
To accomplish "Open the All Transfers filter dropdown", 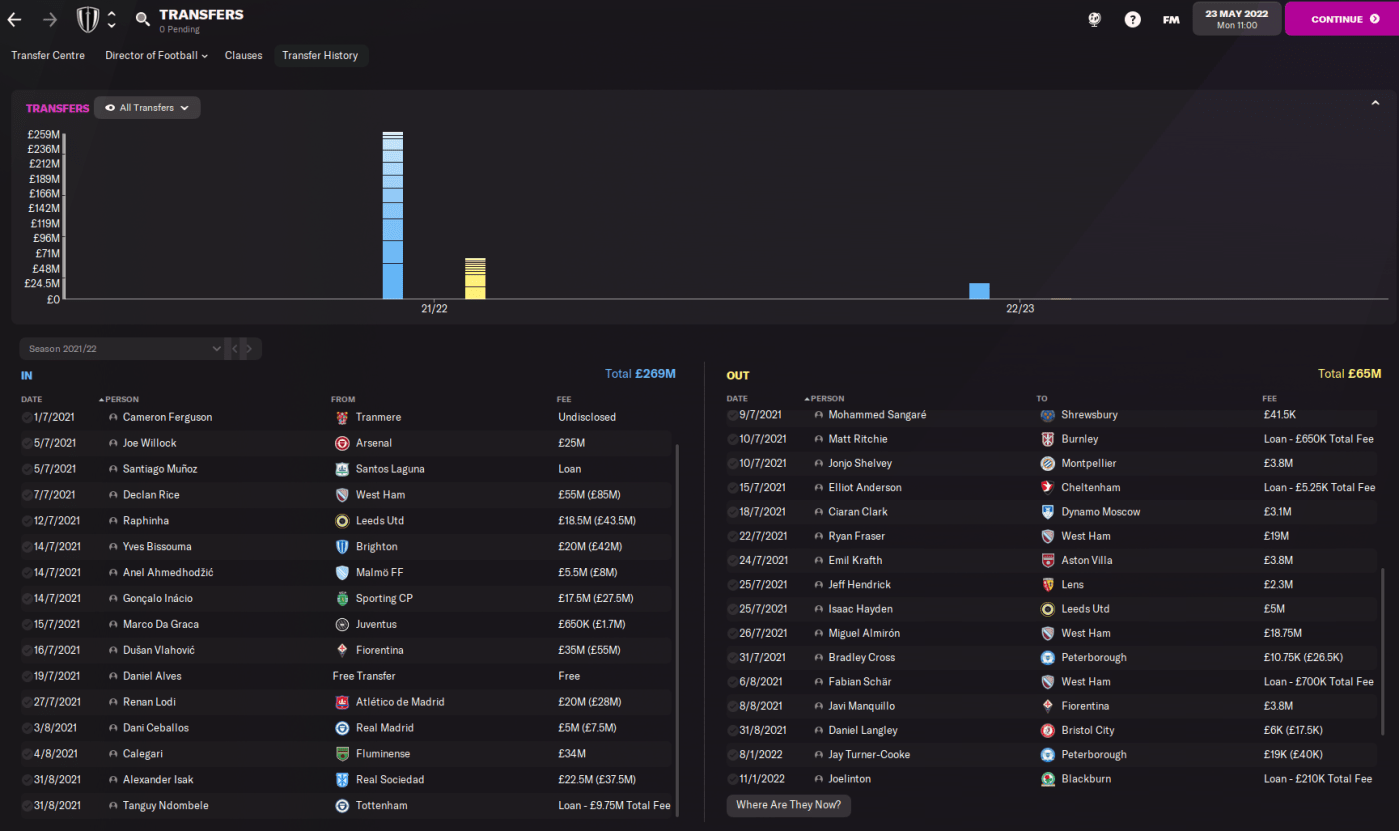I will point(147,108).
